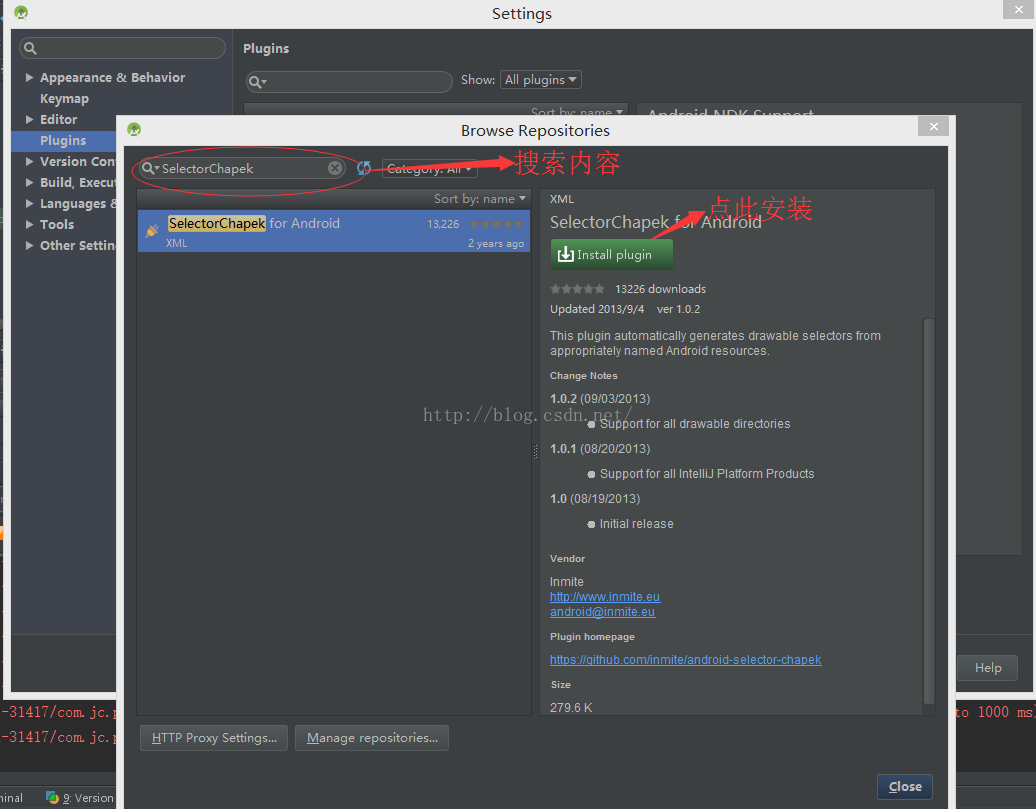The height and width of the screenshot is (809, 1036).
Task: Click the SelectorChapek repository search field
Action: click(x=241, y=169)
